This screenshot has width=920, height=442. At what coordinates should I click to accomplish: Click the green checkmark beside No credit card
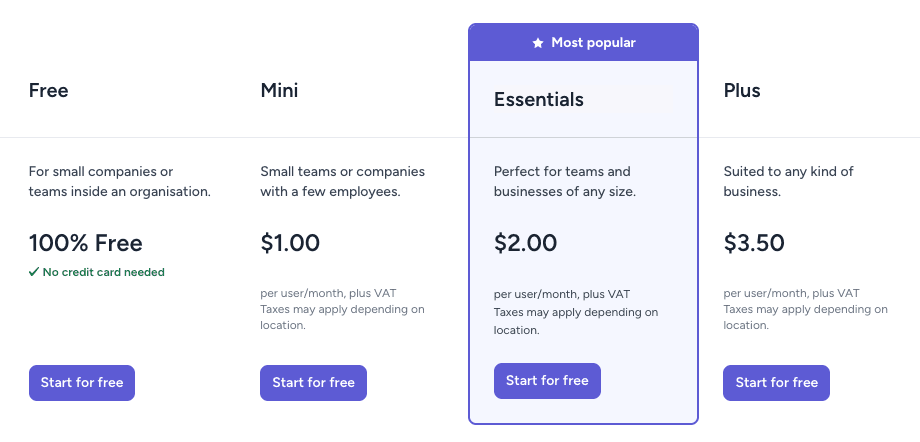click(34, 272)
